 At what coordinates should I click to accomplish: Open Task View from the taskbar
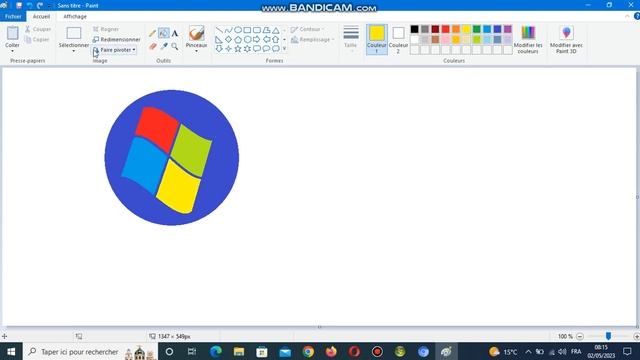click(x=192, y=351)
